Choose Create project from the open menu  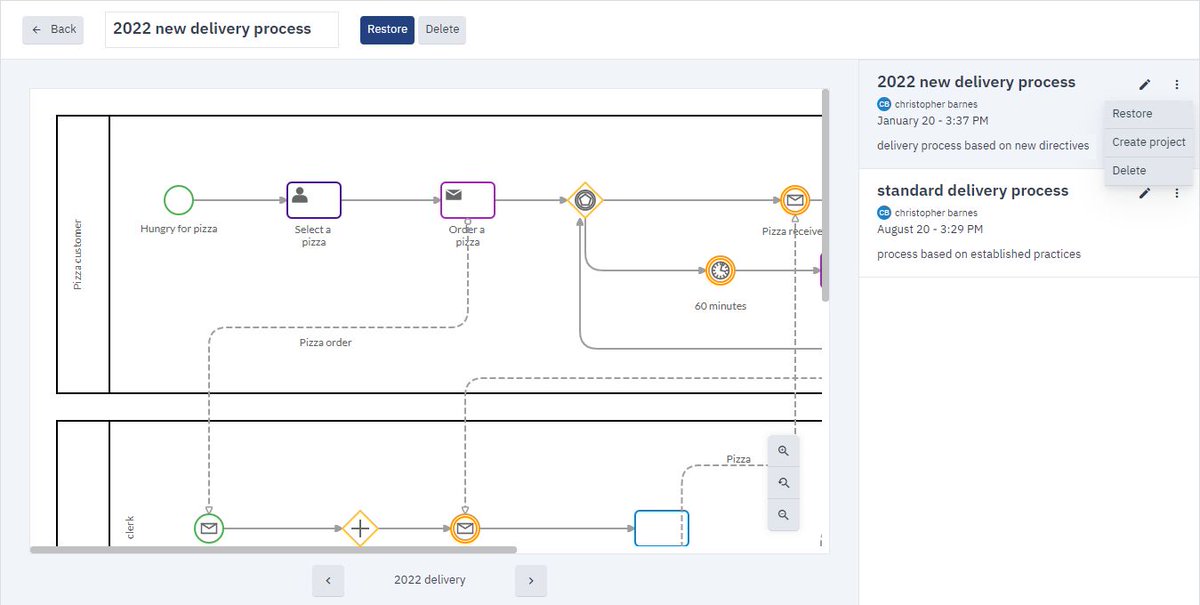tap(1148, 141)
